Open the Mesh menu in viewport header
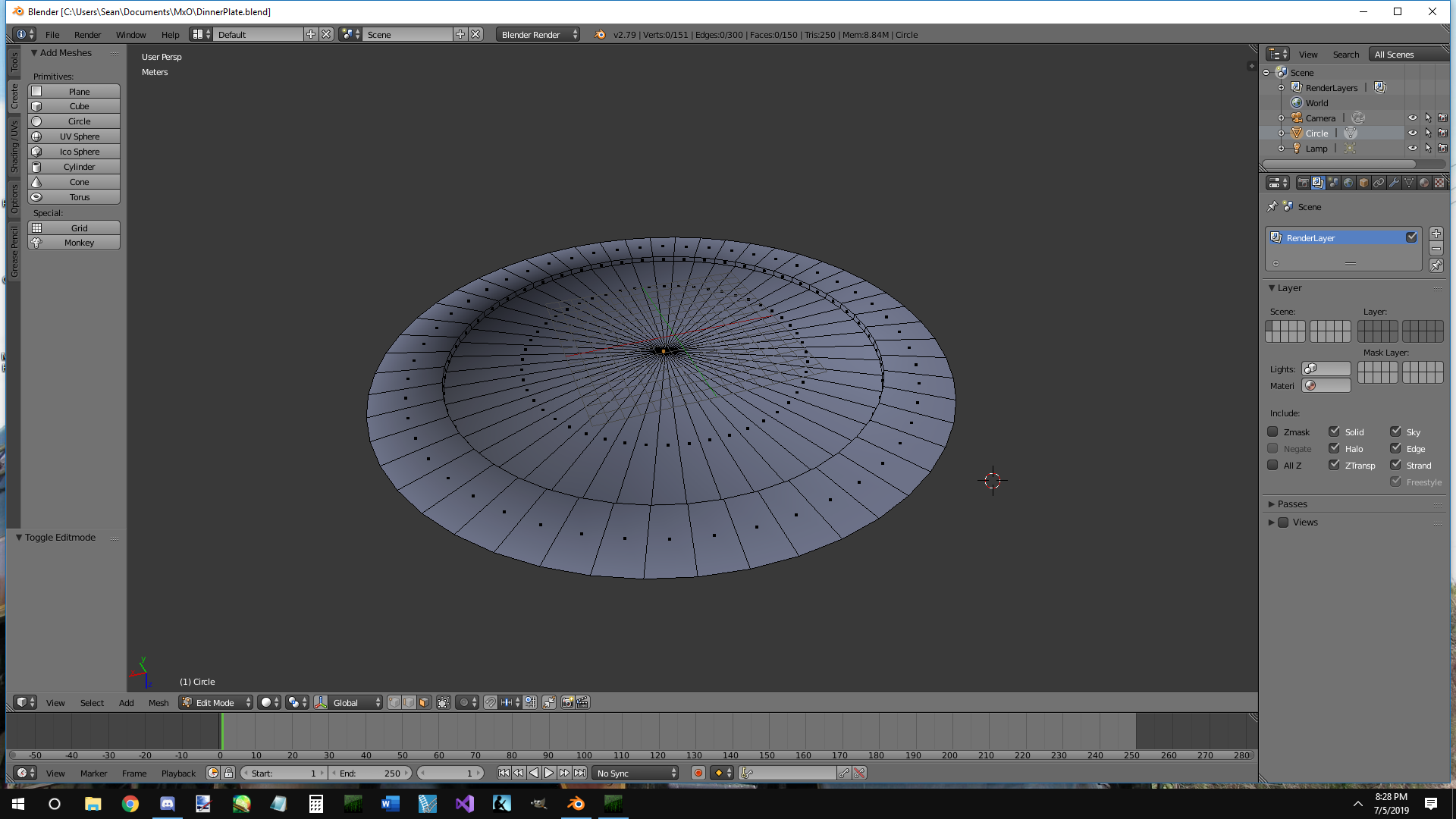 click(158, 702)
